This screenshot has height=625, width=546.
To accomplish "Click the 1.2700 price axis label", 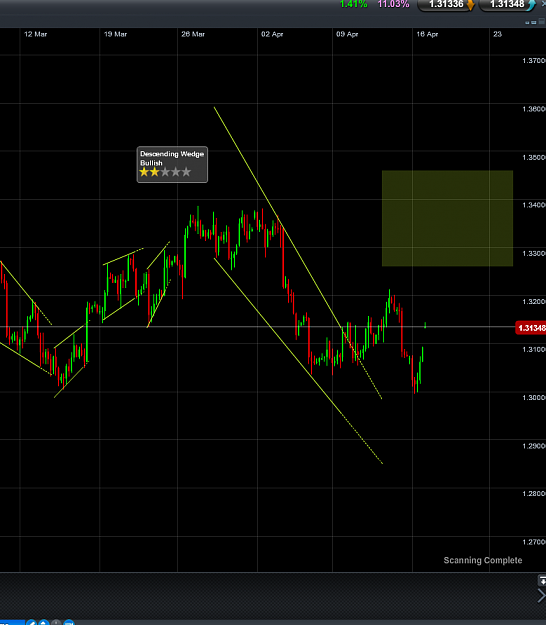I will 534,542.
